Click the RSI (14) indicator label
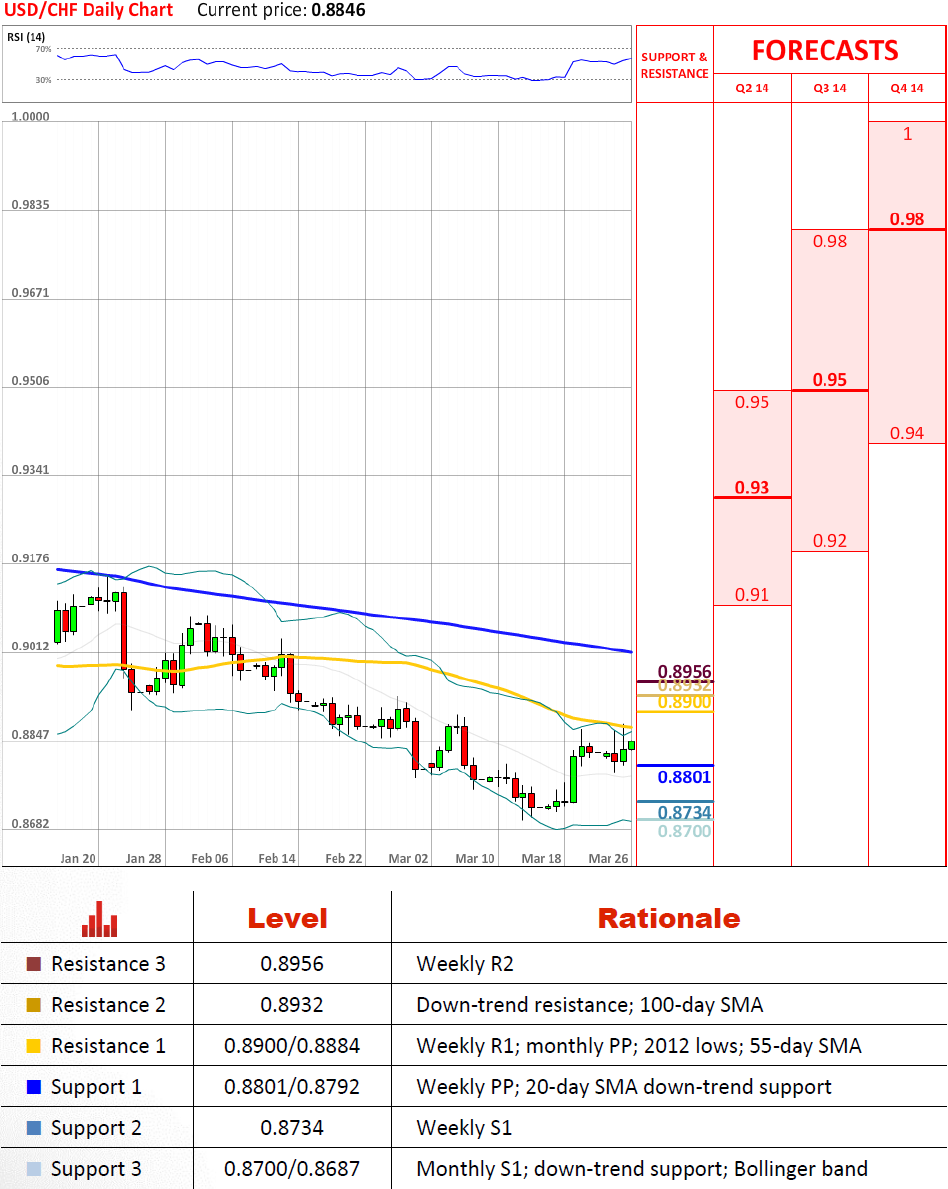Screen dimensions: 948x1189 click(26, 36)
